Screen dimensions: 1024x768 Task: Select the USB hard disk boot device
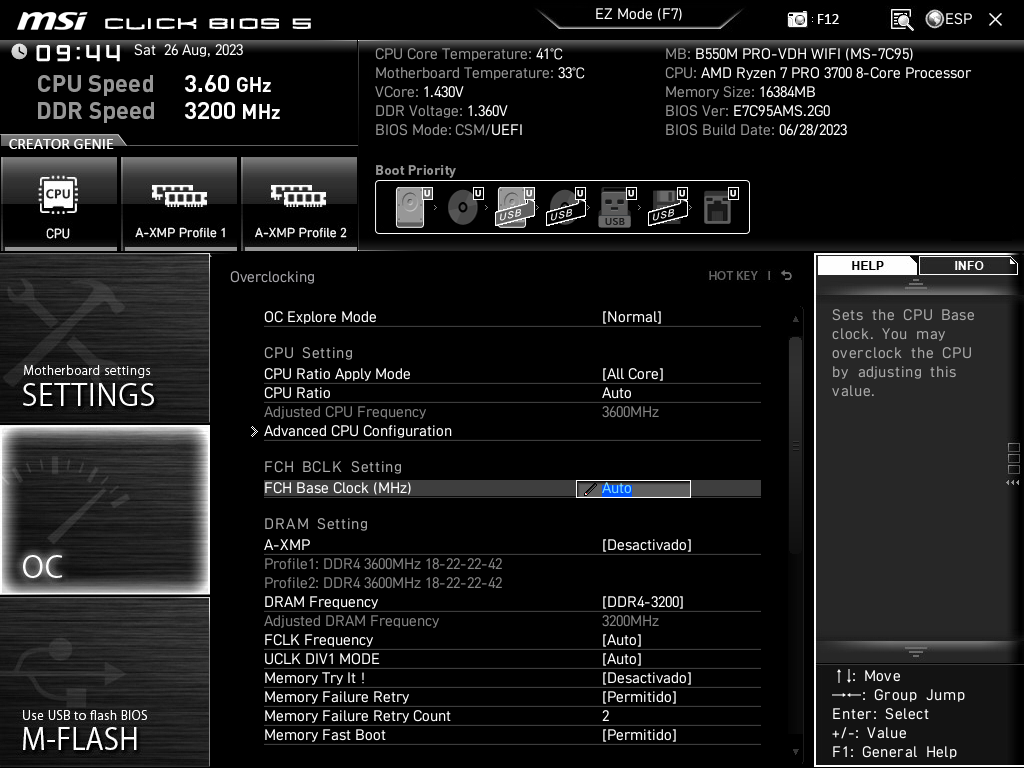tap(516, 207)
